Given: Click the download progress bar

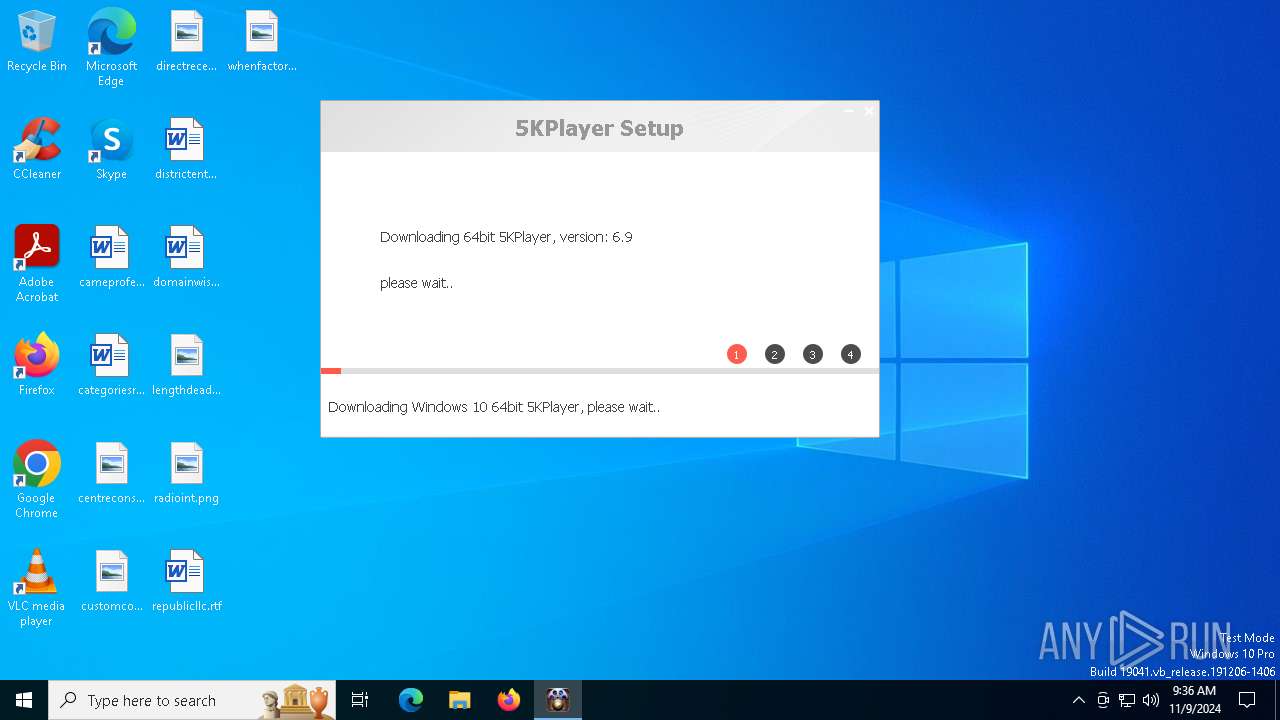Looking at the screenshot, I should point(600,371).
